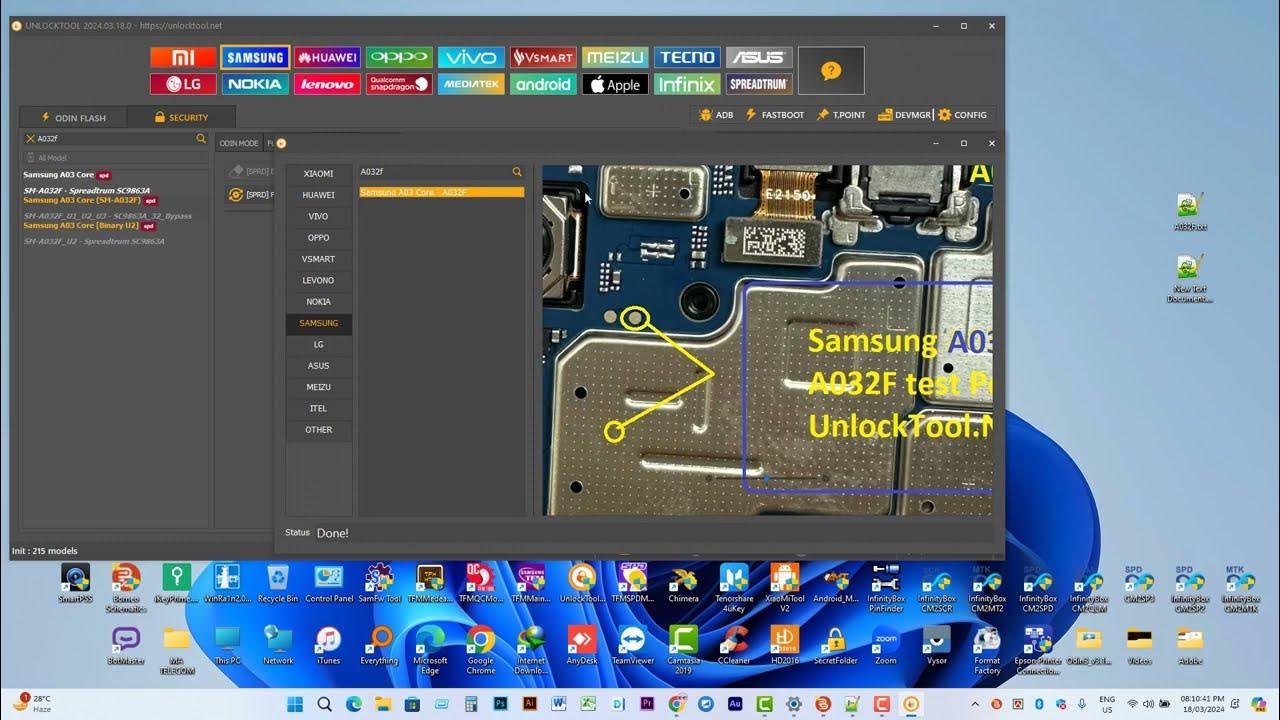Select Samsung A03 Core (SM-A032F) entry
The height and width of the screenshot is (720, 1280).
(x=89, y=200)
